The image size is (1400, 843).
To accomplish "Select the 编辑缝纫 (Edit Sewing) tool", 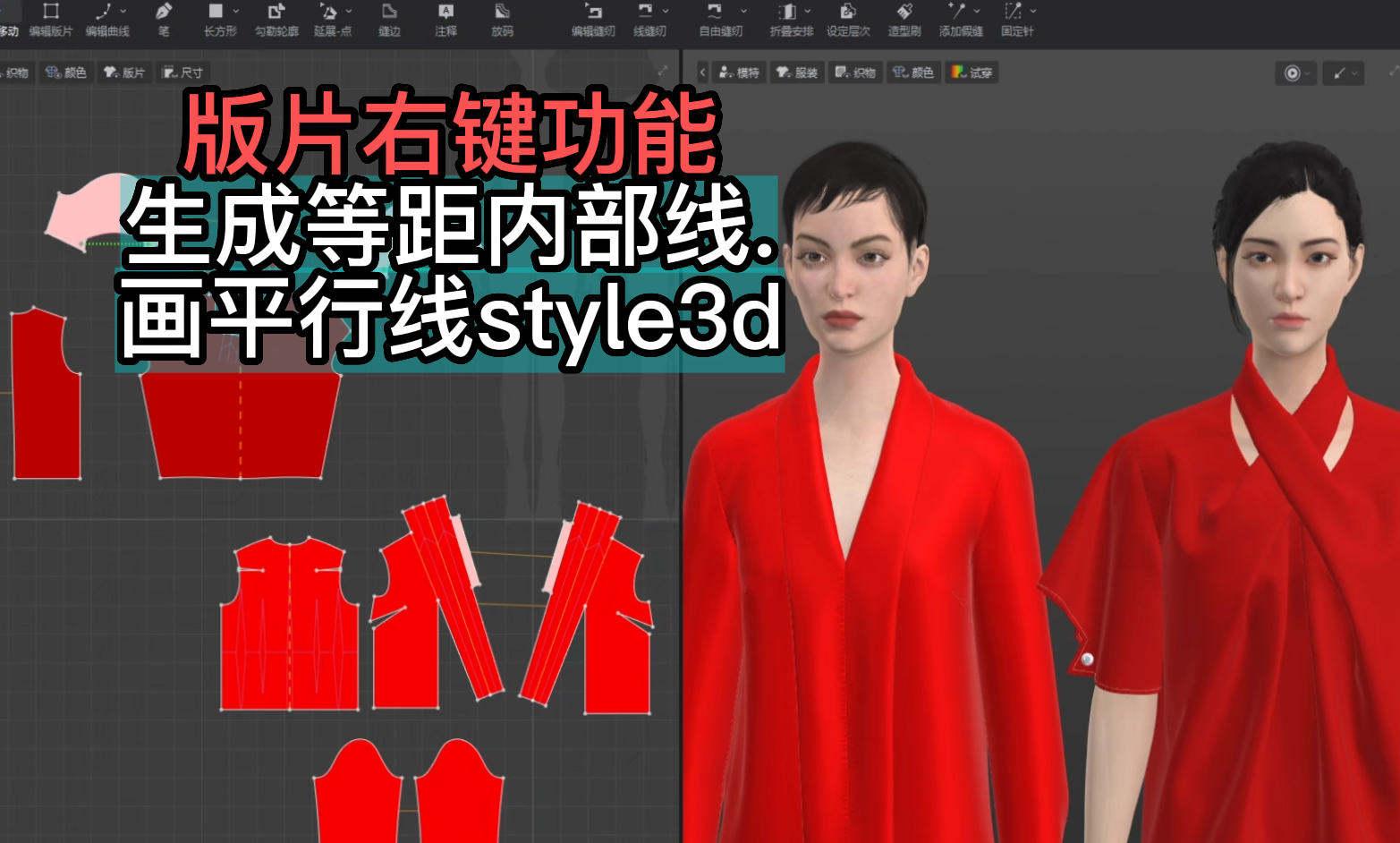I will 593,20.
